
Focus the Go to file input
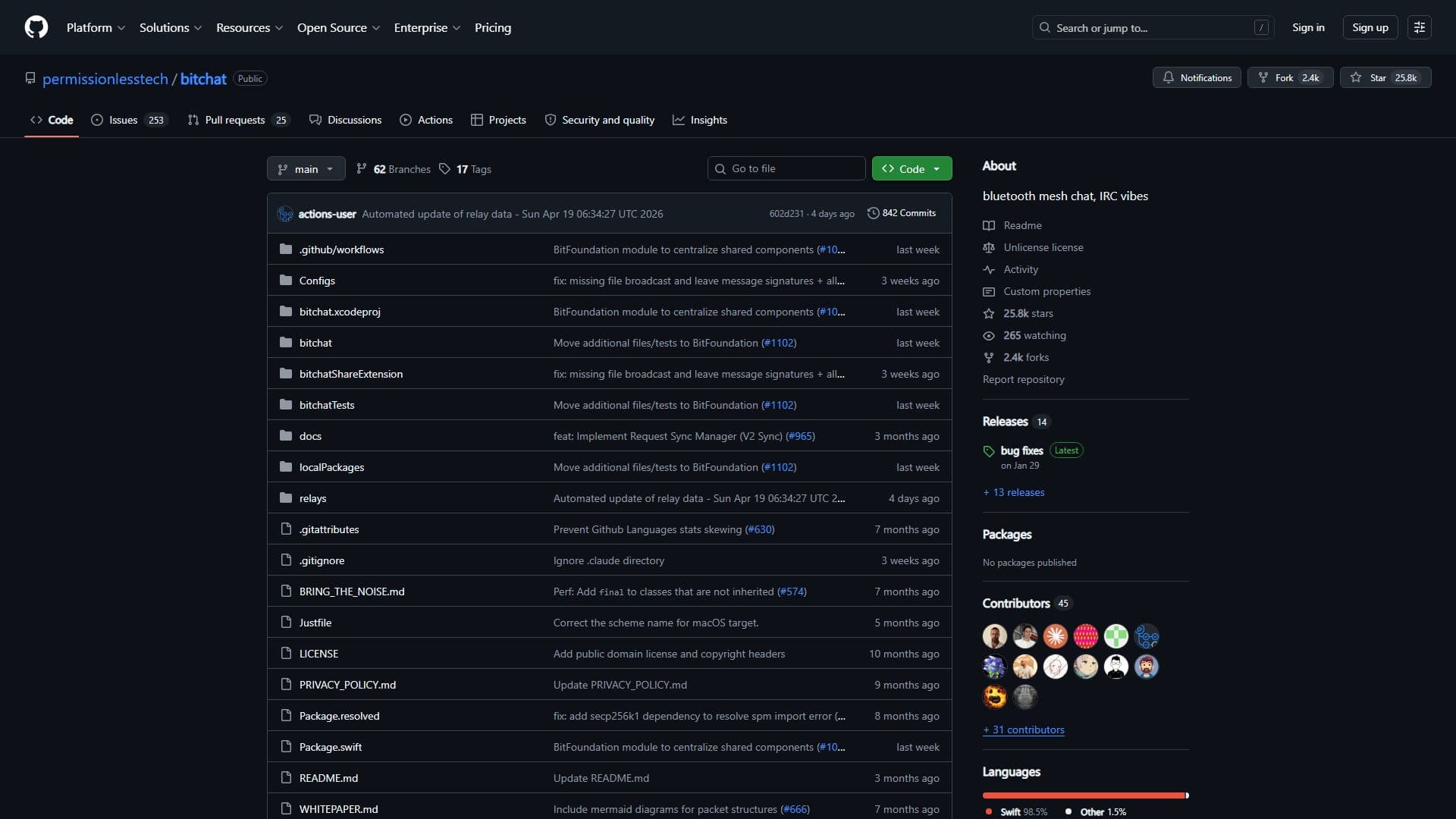[x=786, y=168]
